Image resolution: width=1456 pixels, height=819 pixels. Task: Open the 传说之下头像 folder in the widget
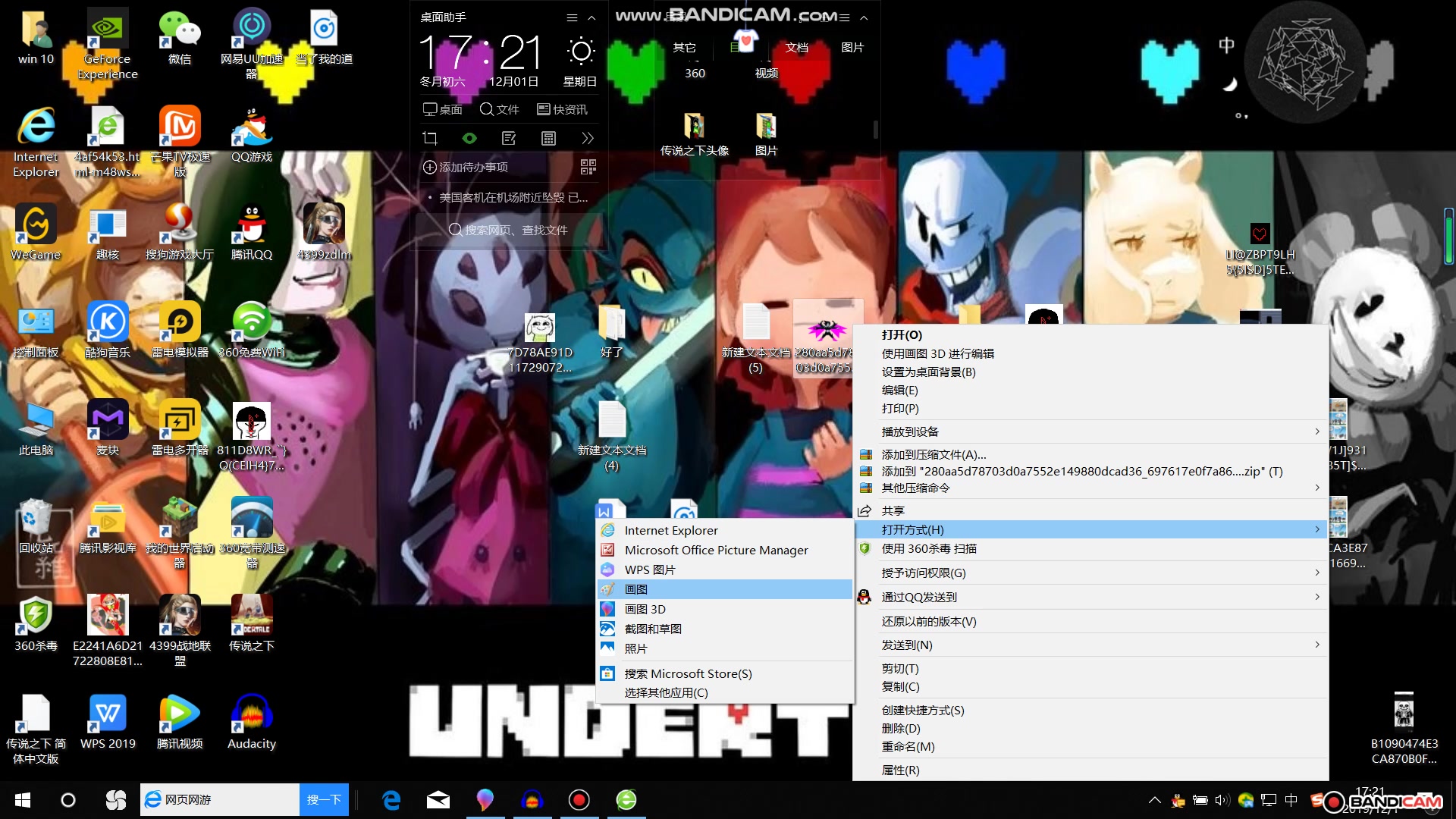click(694, 134)
